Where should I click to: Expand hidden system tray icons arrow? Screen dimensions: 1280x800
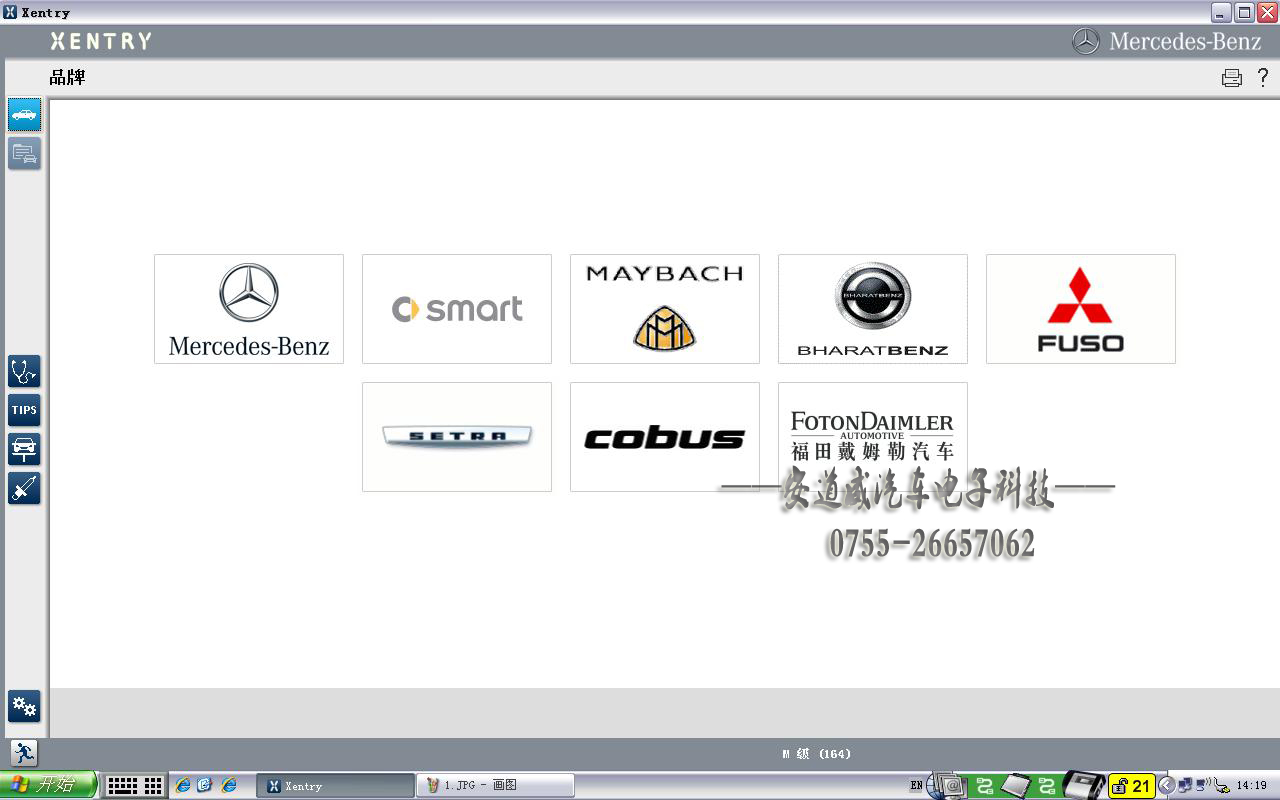pyautogui.click(x=1166, y=786)
